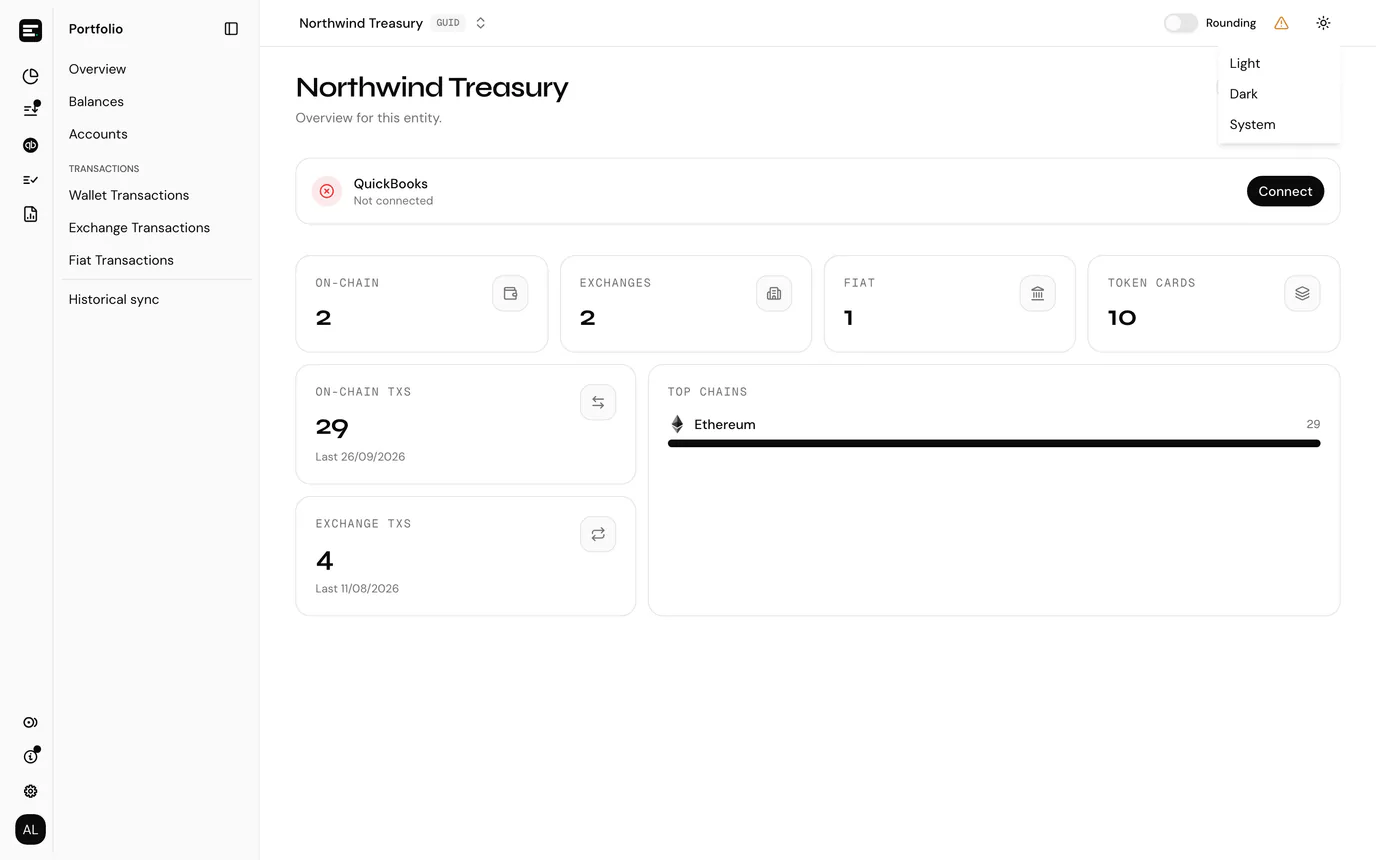
Task: Toggle the Rounding switch
Action: point(1180,23)
